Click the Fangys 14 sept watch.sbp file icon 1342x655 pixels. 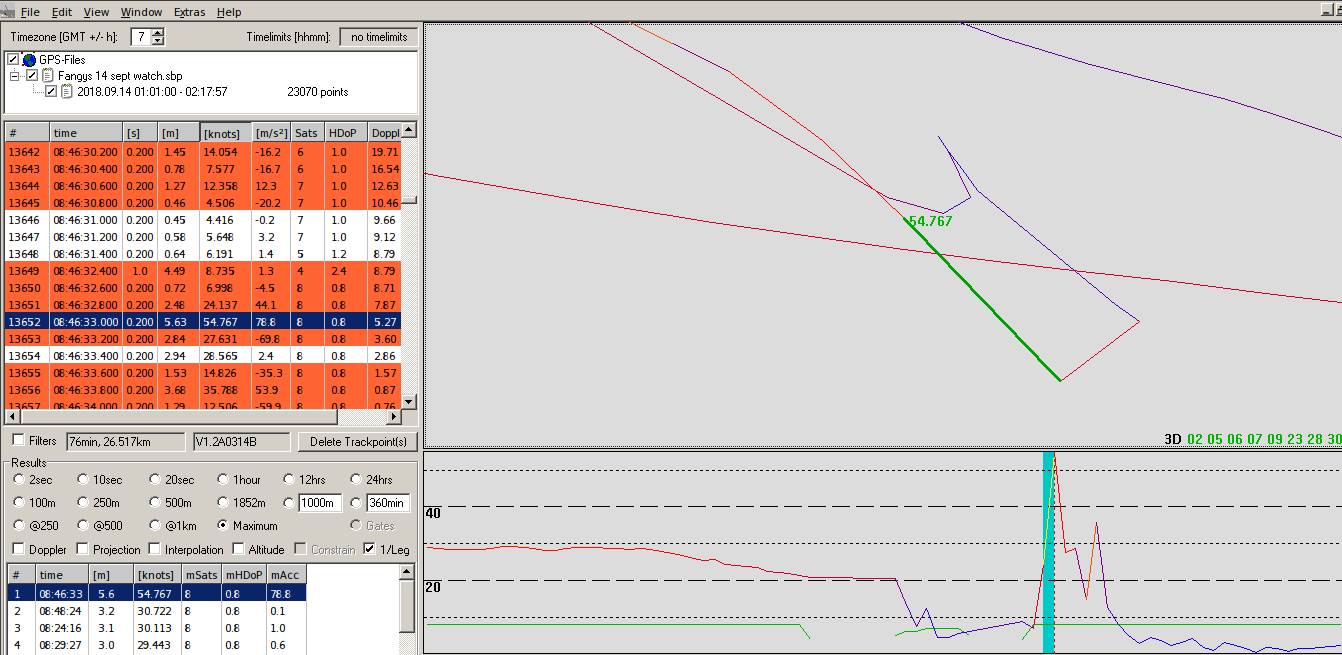coord(47,76)
